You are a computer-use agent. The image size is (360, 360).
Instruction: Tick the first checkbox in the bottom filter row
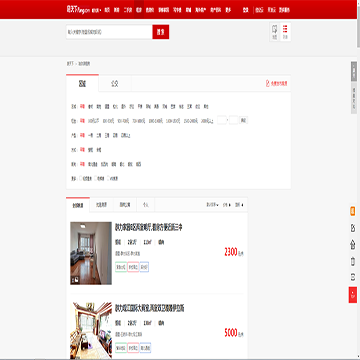pos(80,178)
